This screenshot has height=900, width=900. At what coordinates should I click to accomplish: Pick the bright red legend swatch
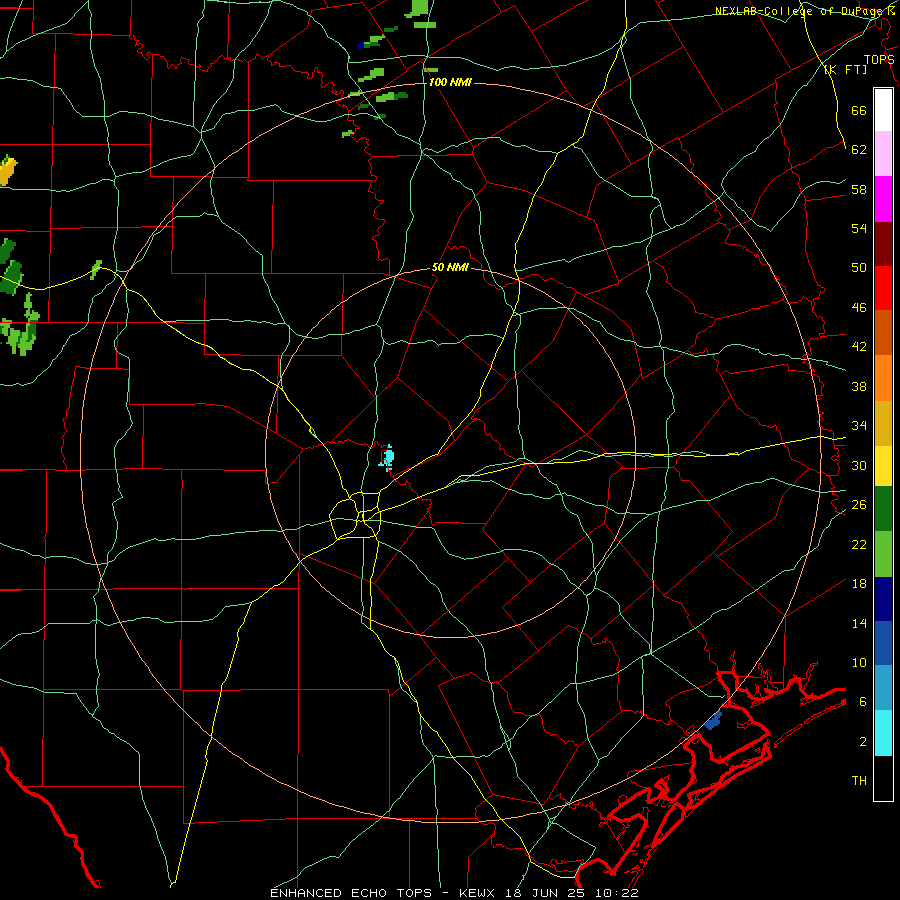click(x=883, y=288)
